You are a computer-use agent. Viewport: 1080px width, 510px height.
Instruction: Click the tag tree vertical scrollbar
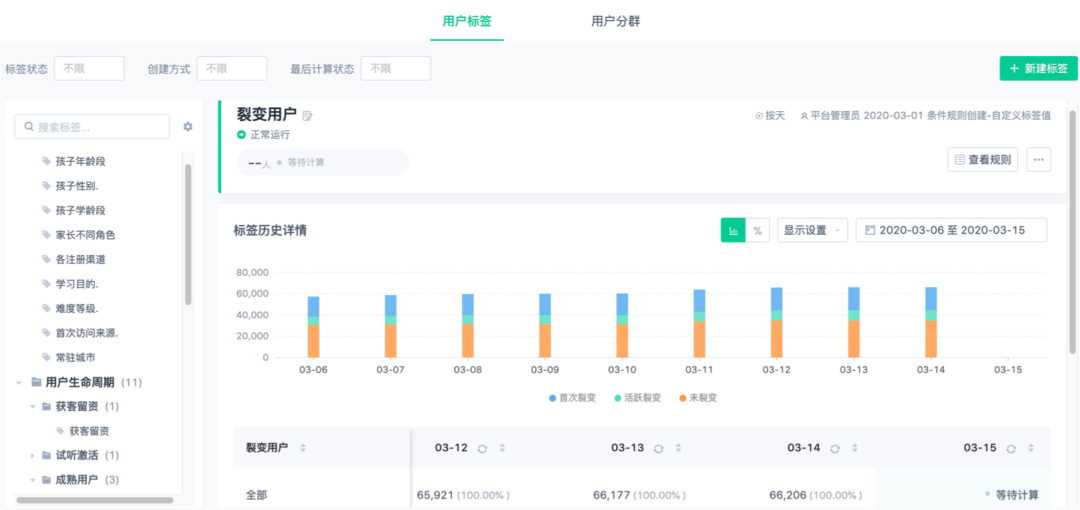(188, 234)
